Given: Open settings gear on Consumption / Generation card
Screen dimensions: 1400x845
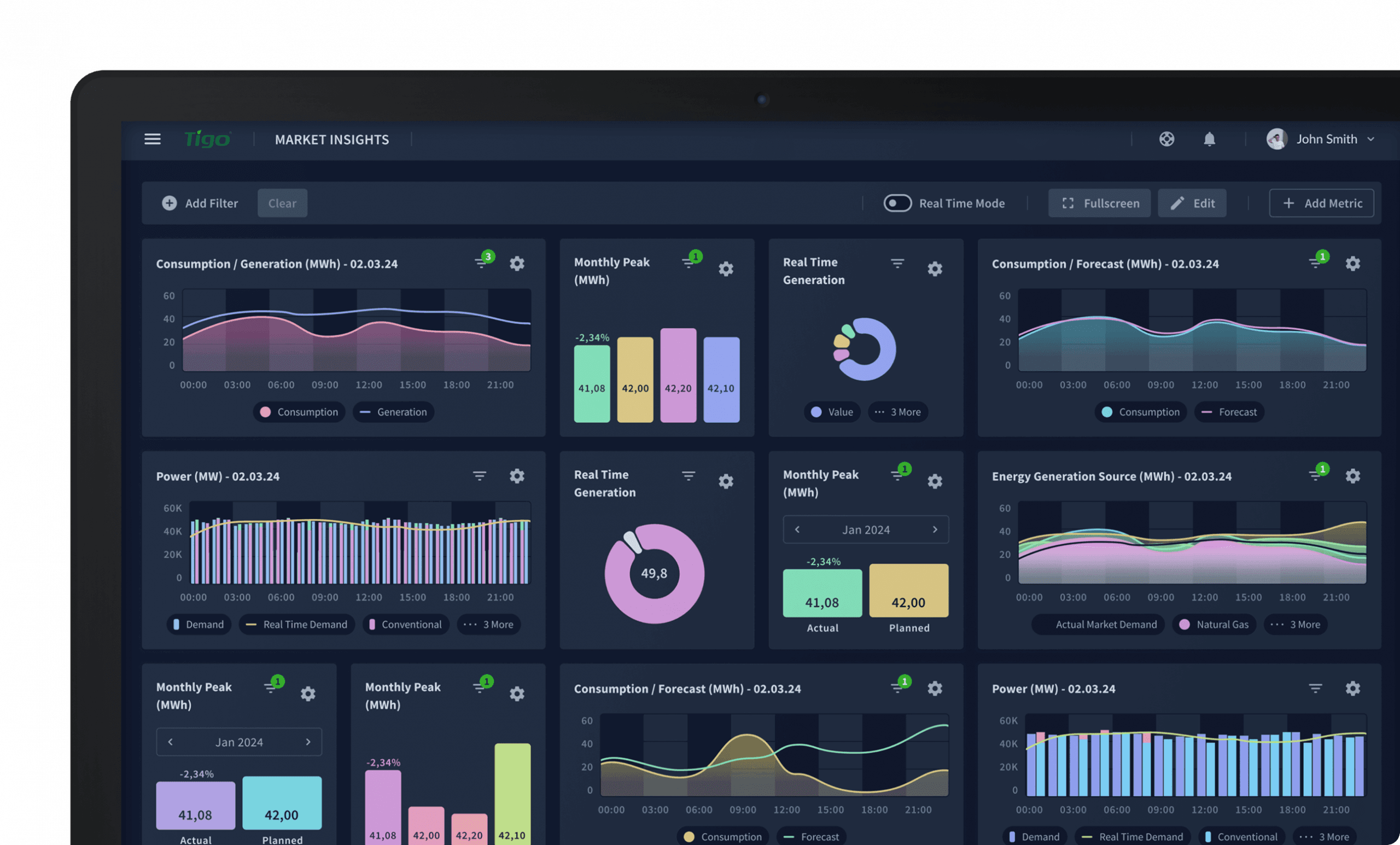Looking at the screenshot, I should pos(516,264).
